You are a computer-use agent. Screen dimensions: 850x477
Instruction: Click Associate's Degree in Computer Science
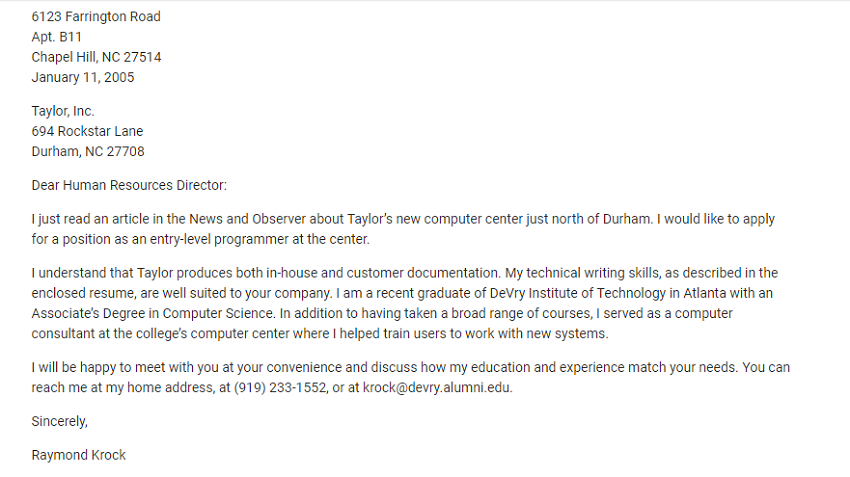pos(153,313)
